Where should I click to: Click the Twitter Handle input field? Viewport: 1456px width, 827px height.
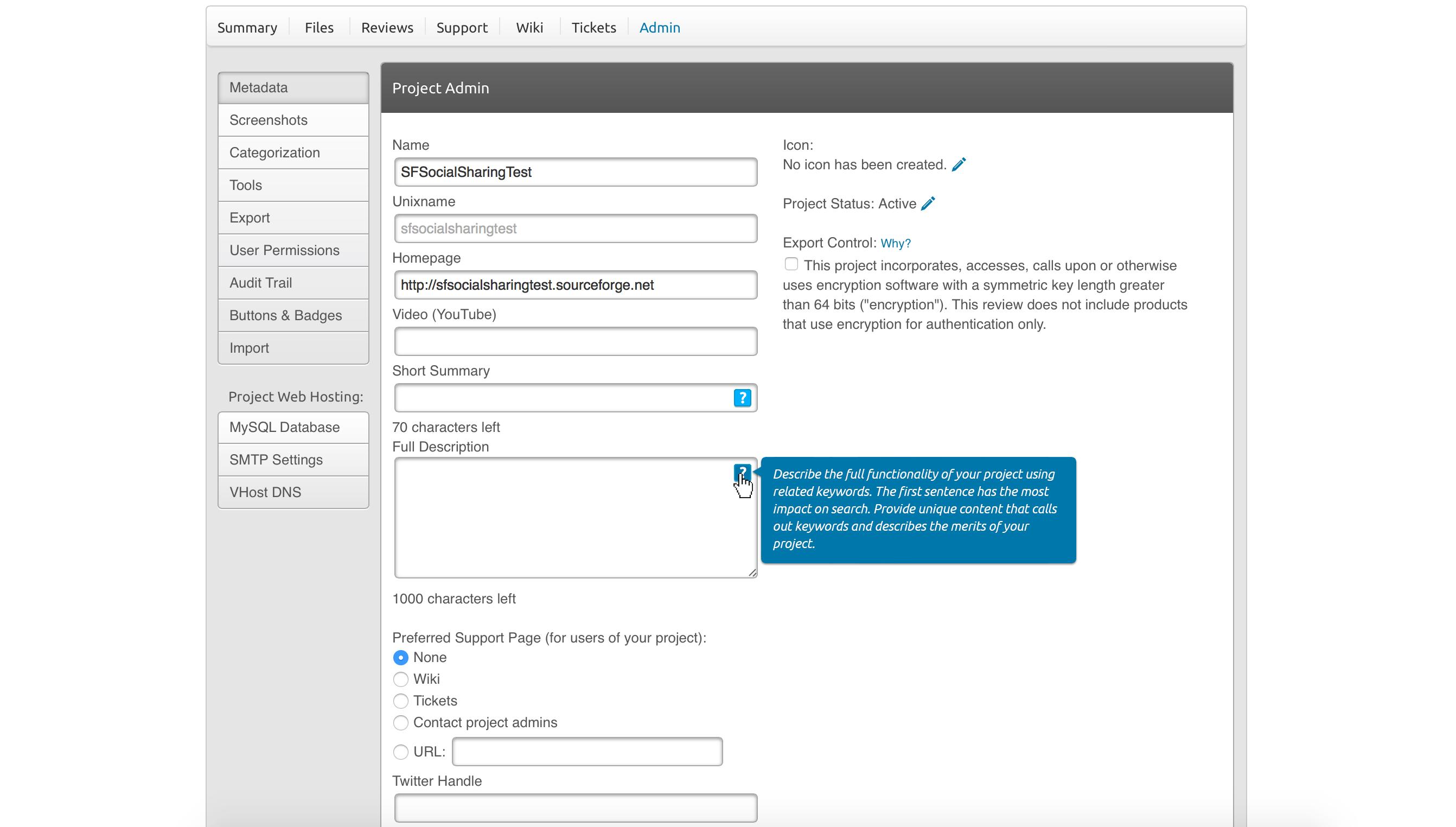(575, 807)
